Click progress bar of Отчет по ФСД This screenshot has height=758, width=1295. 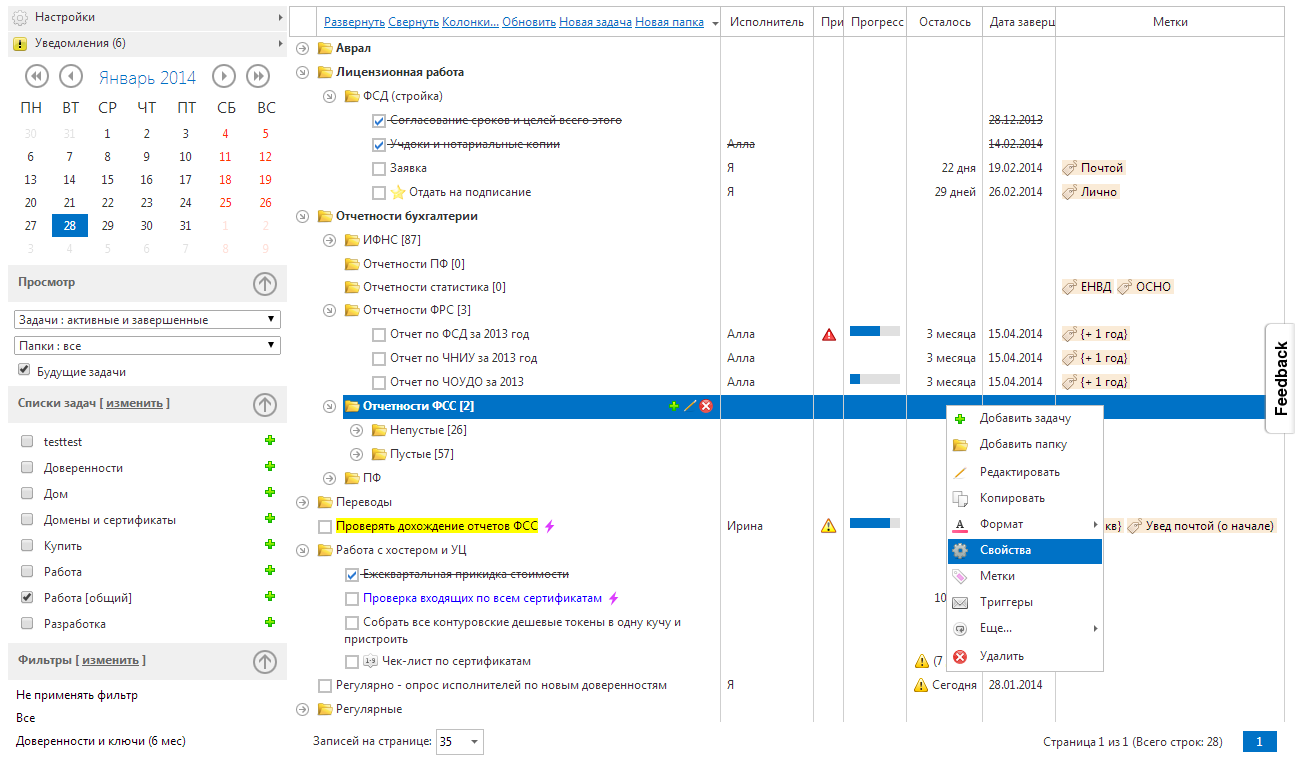coord(874,331)
